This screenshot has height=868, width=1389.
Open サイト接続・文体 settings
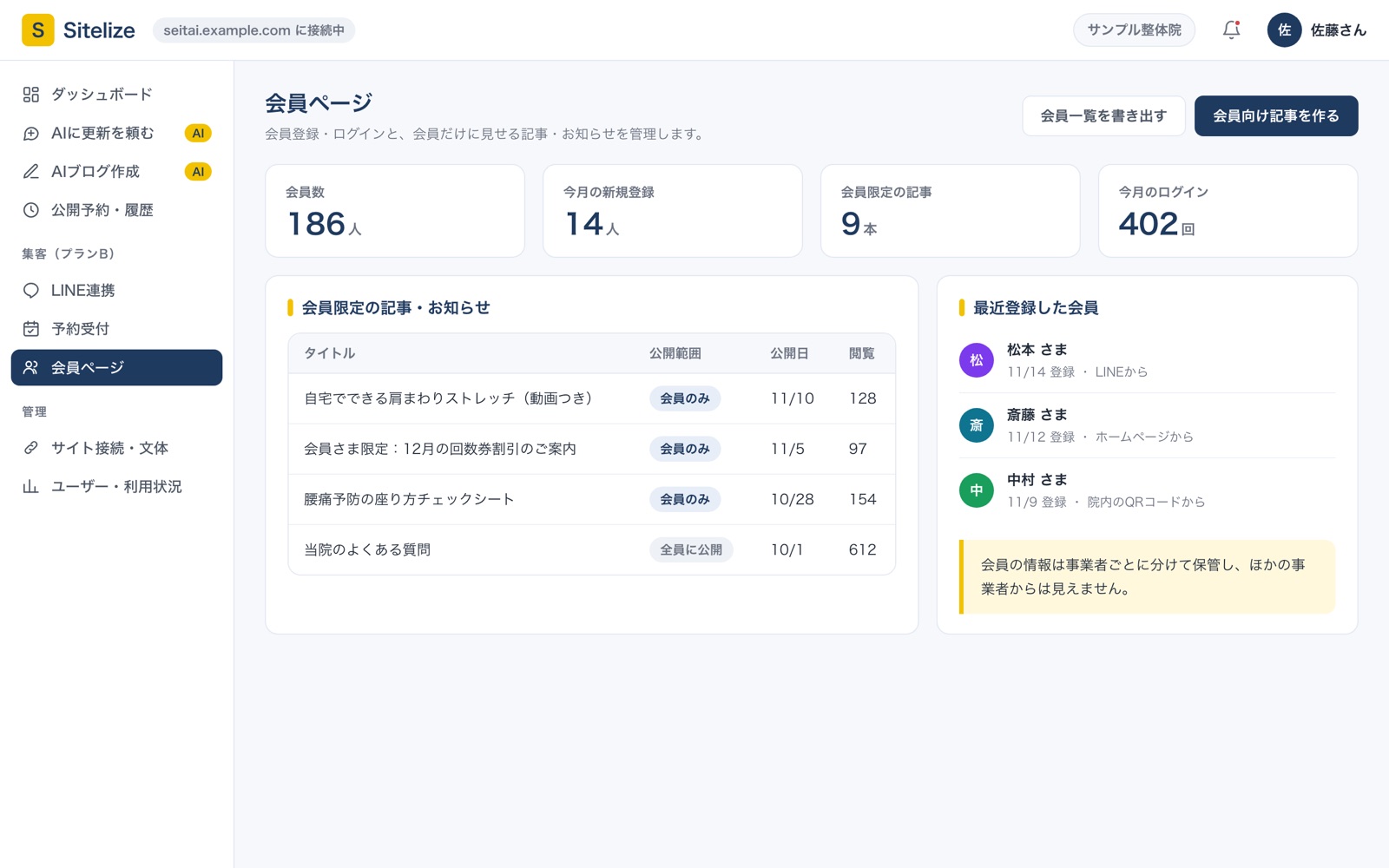[x=116, y=448]
